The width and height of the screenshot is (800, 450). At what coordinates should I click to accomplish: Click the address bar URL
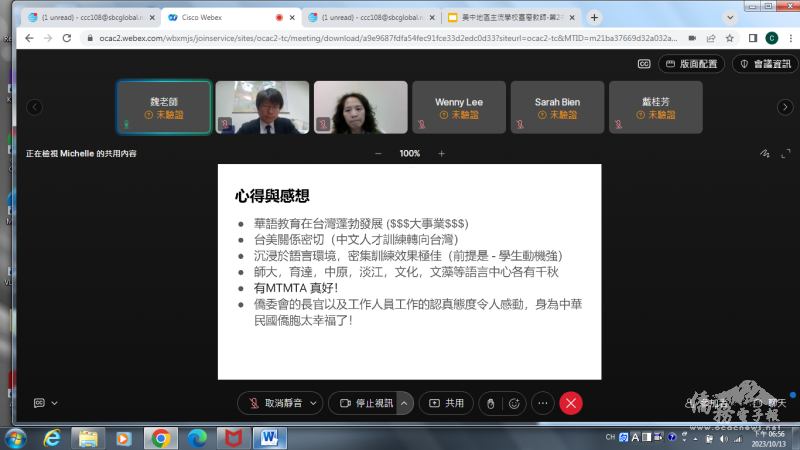click(x=388, y=38)
